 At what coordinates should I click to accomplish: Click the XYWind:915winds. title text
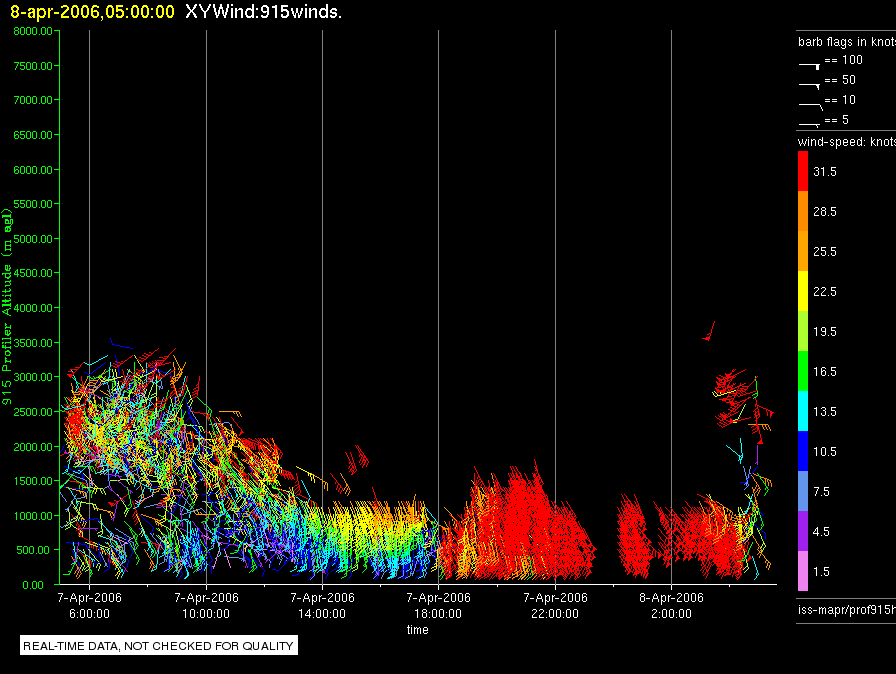263,11
